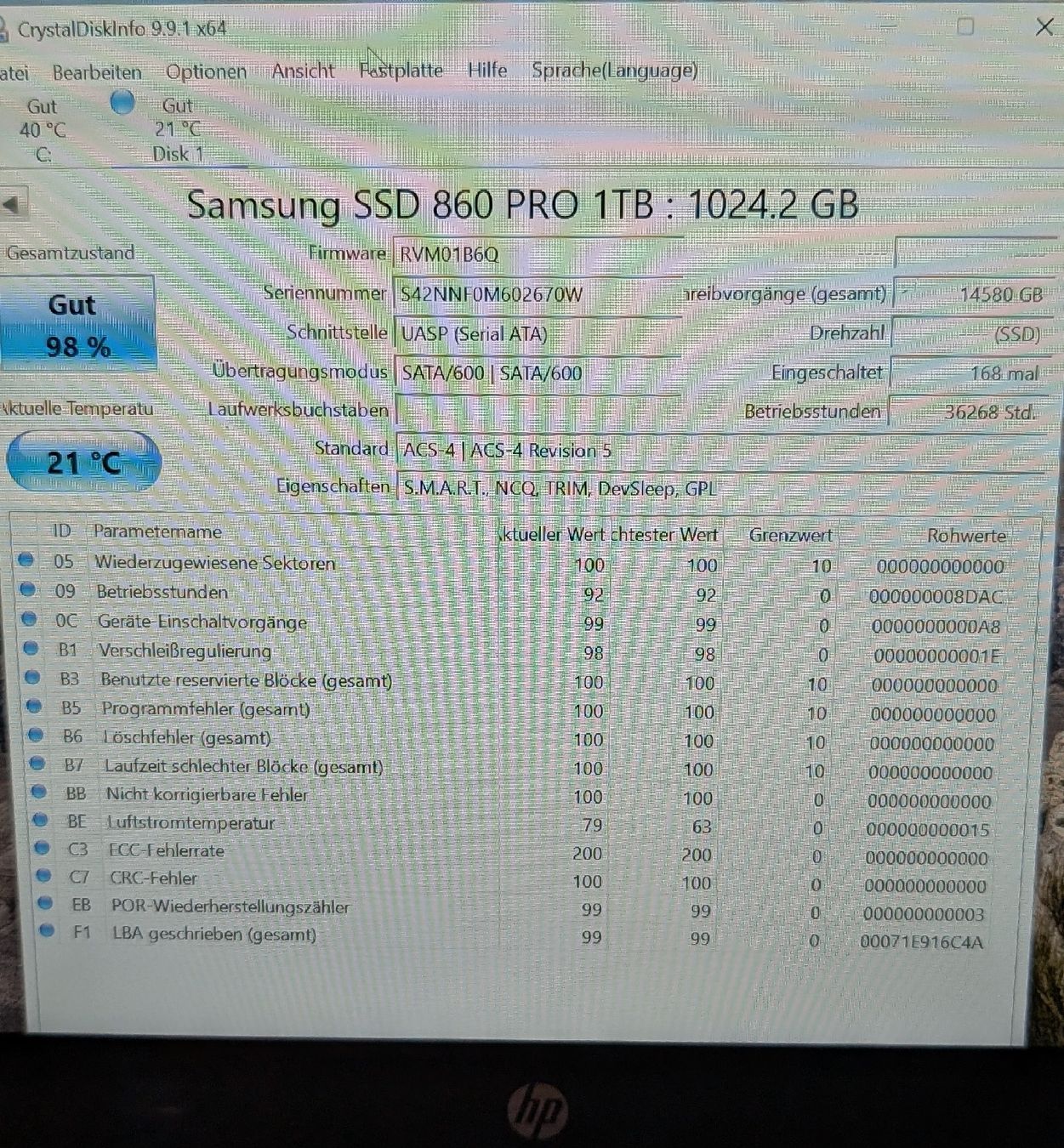Click the status dot for LBA geschrieben (gesamt)
The width and height of the screenshot is (1064, 1148).
coord(48,930)
